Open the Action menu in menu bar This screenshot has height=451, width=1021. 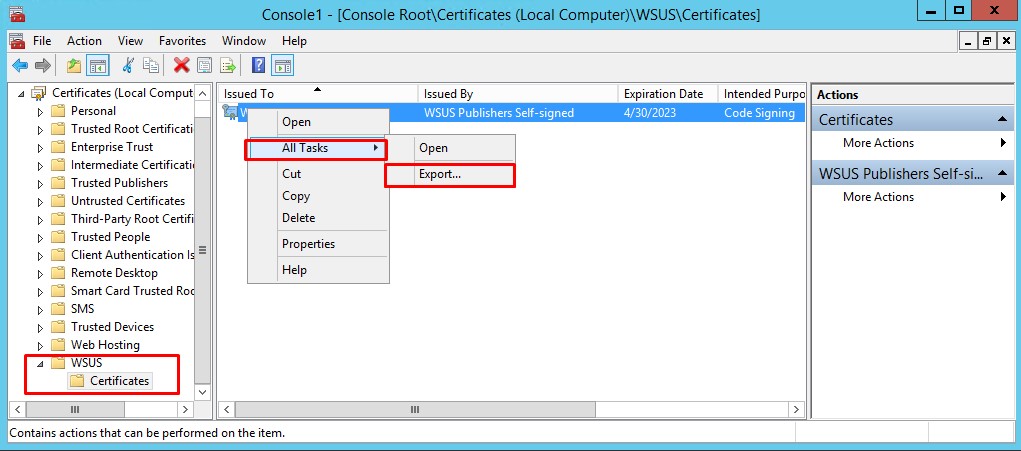pos(84,41)
